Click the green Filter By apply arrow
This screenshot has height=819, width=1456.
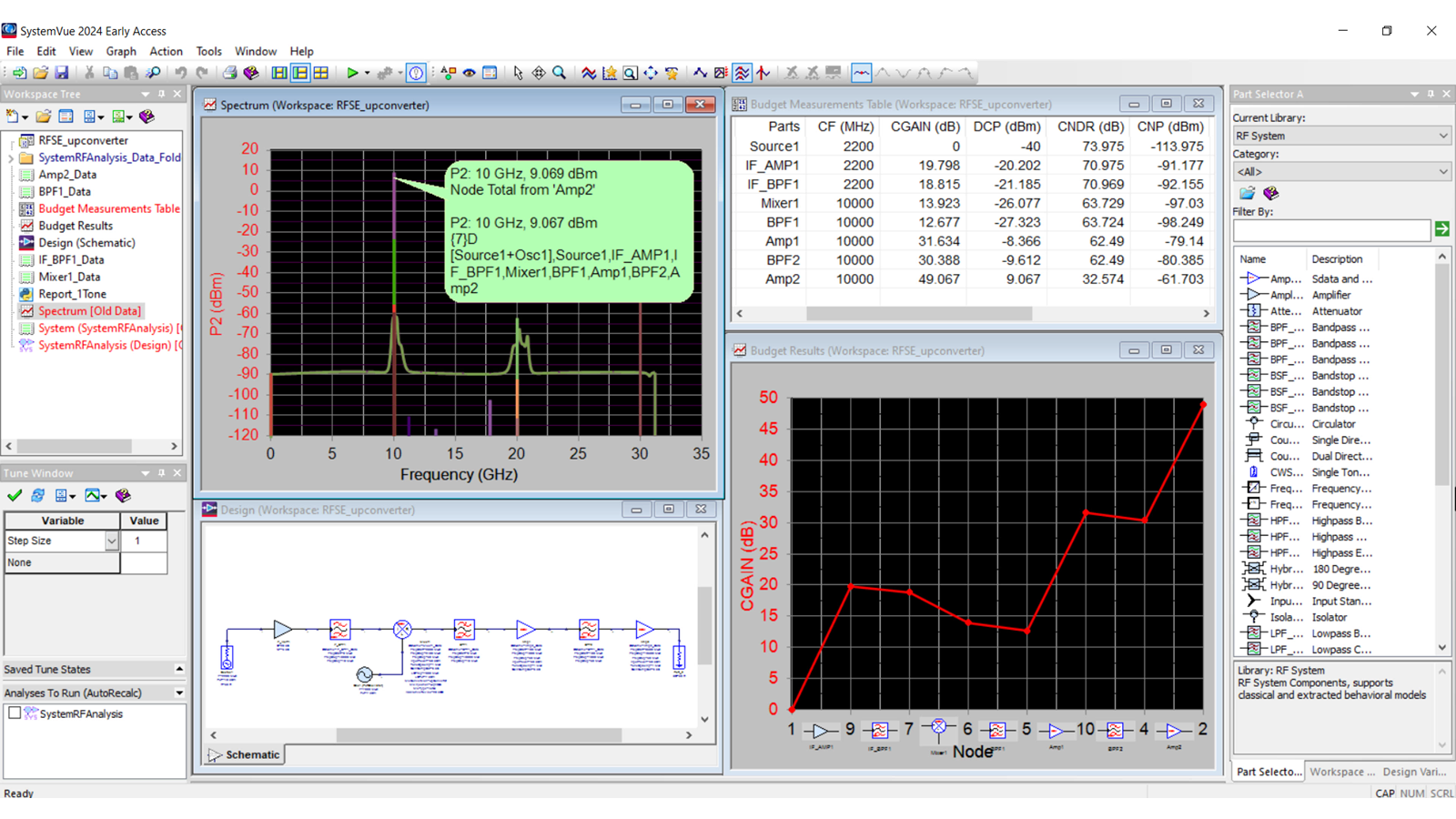(1442, 229)
